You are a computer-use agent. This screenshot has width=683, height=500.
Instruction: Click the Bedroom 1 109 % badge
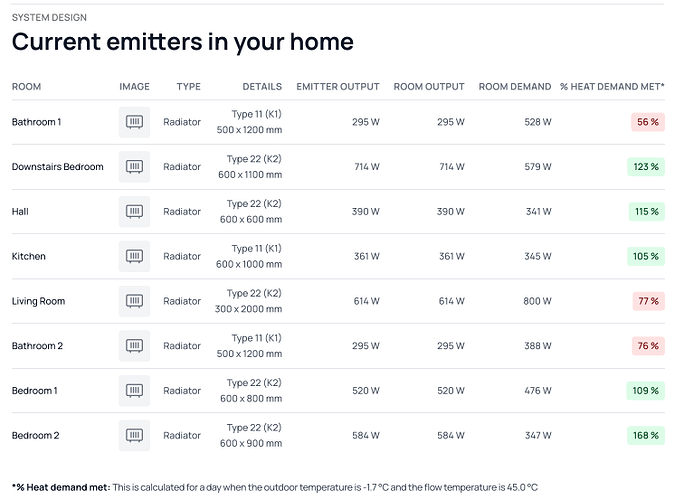tap(646, 391)
